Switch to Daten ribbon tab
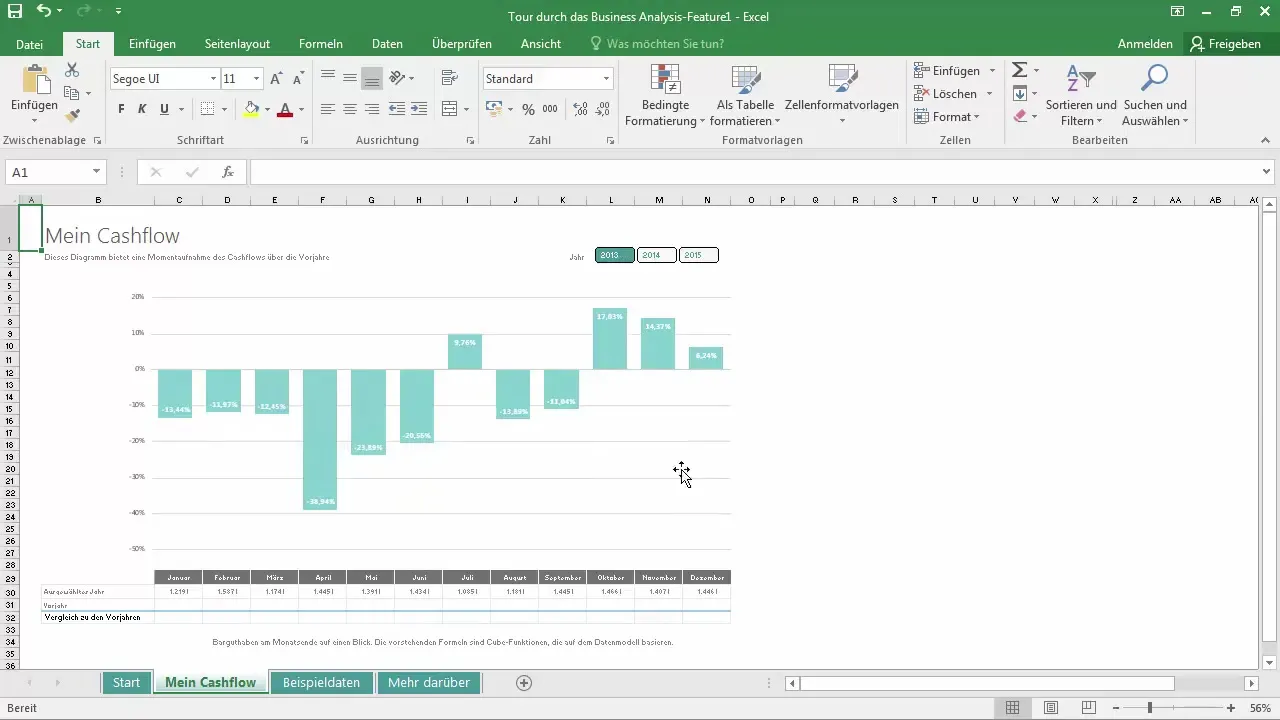 [x=387, y=44]
